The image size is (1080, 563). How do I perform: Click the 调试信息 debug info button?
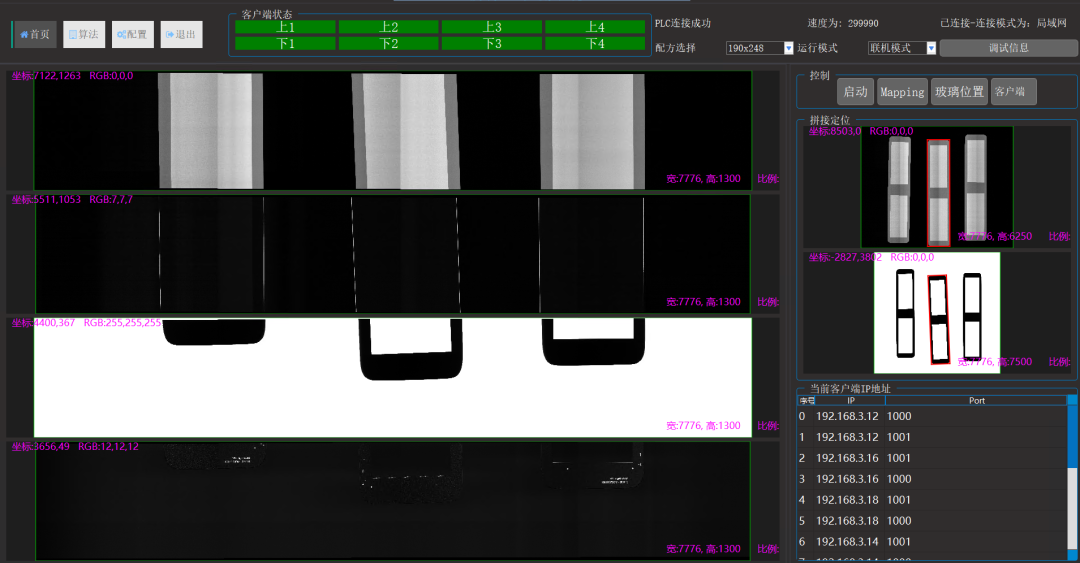[1008, 48]
